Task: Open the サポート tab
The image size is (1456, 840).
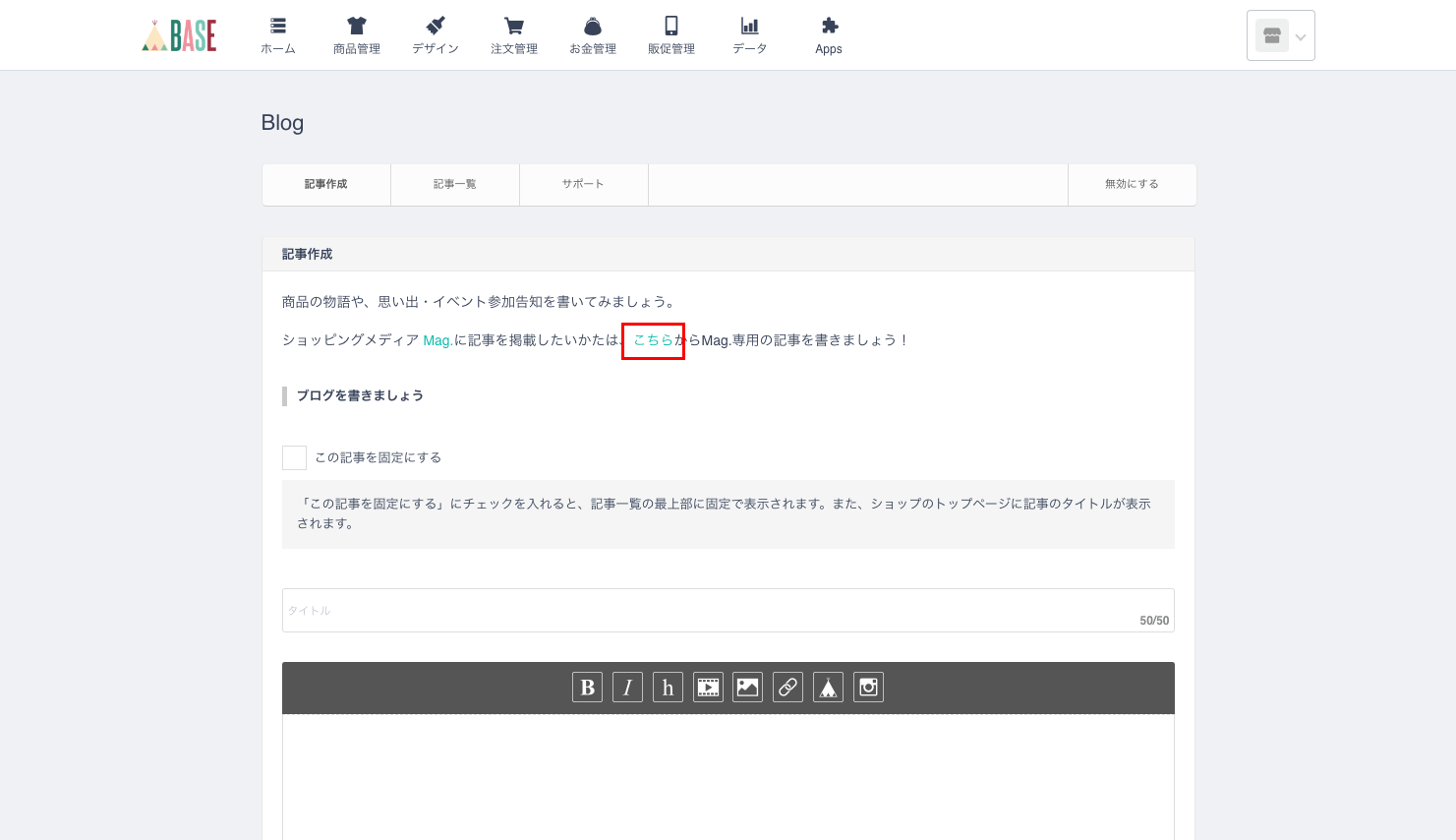Action: pyautogui.click(x=584, y=185)
